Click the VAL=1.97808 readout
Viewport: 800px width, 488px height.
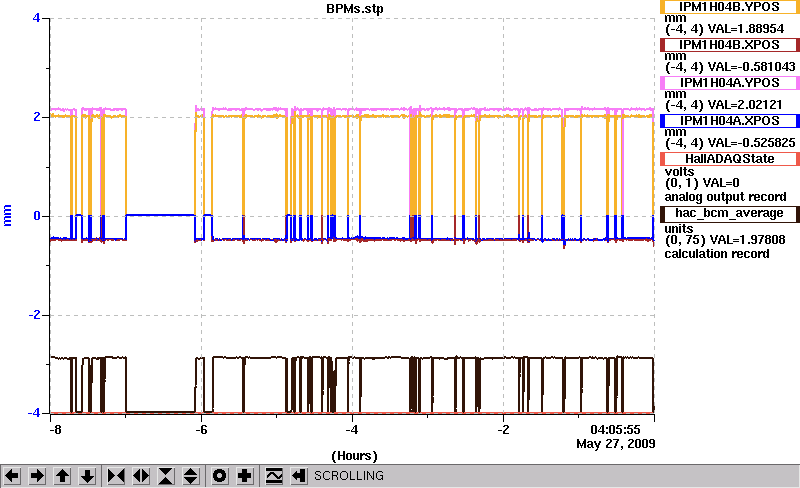746,240
